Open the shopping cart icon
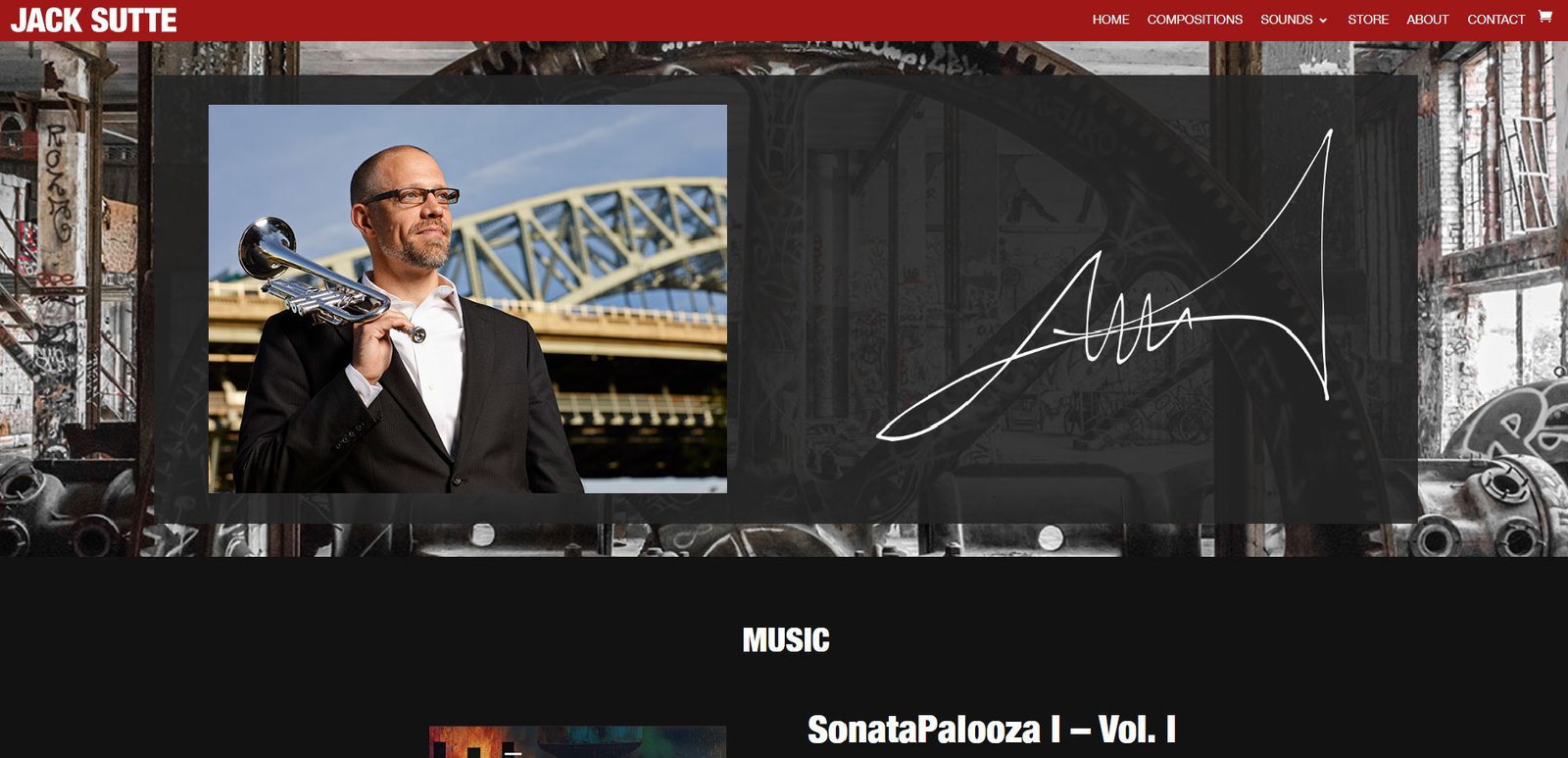 pyautogui.click(x=1544, y=16)
